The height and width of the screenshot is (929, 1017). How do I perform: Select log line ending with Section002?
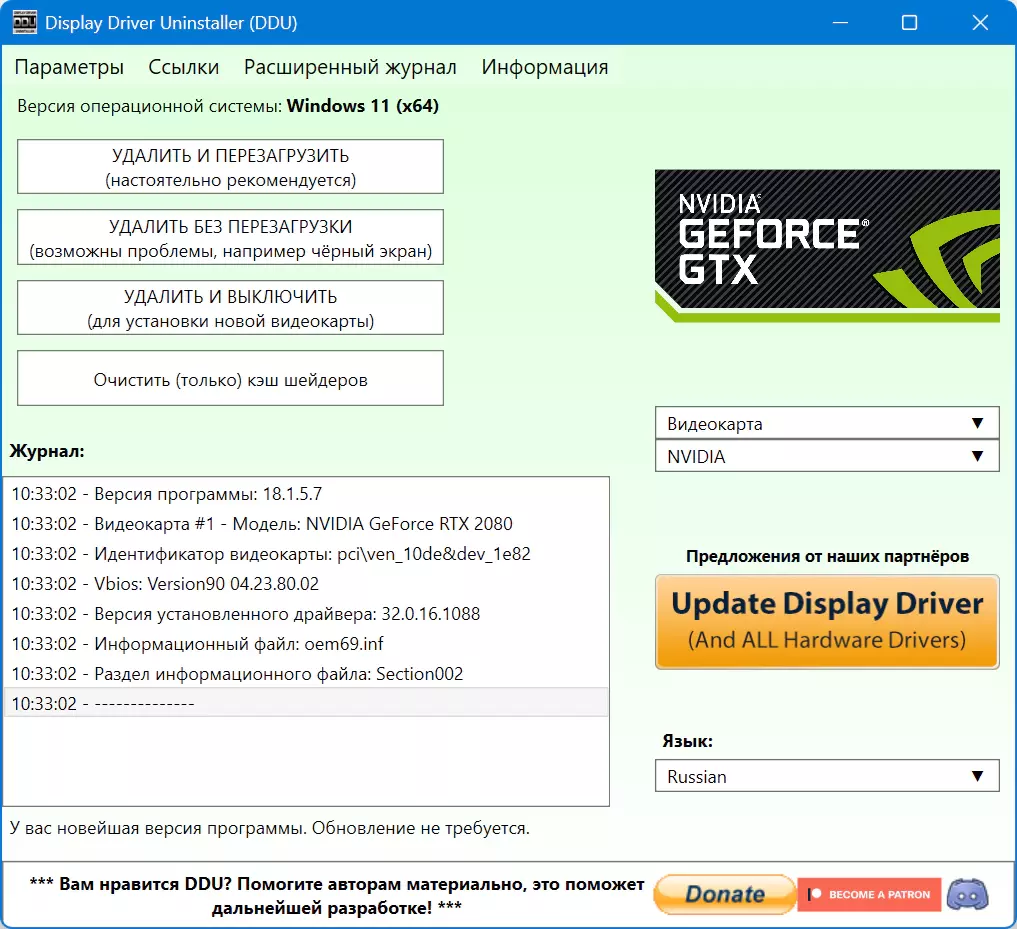point(306,673)
